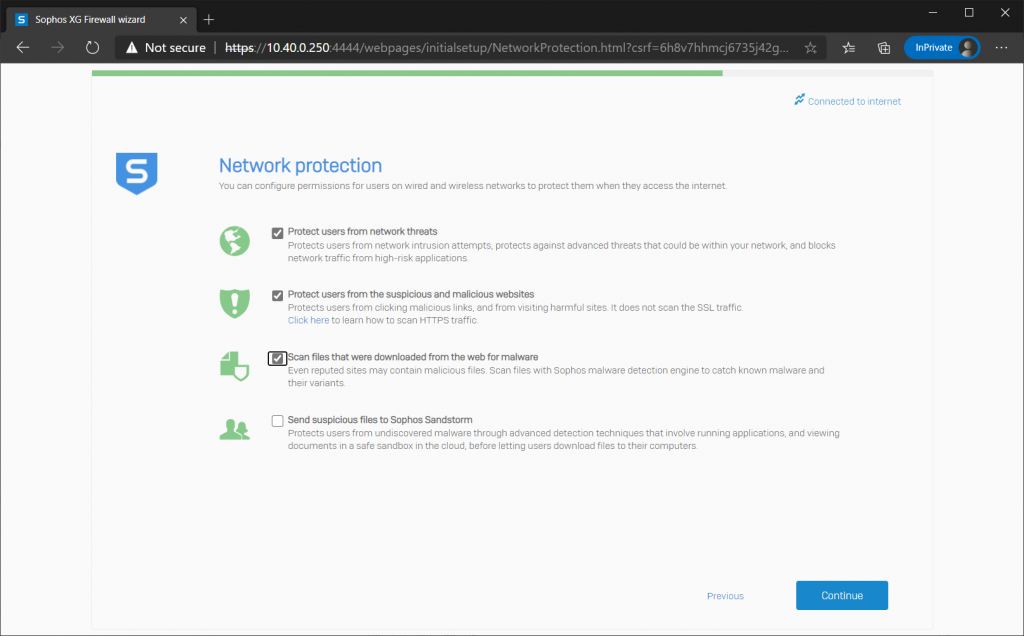Image resolution: width=1024 pixels, height=636 pixels.
Task: Click the Sophos shield logo
Action: point(136,173)
